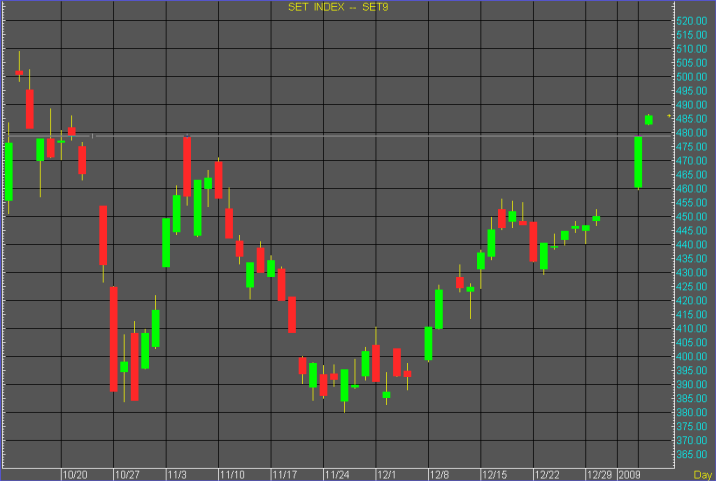716x481 pixels.
Task: Click the 465.00 price label
Action: point(692,175)
